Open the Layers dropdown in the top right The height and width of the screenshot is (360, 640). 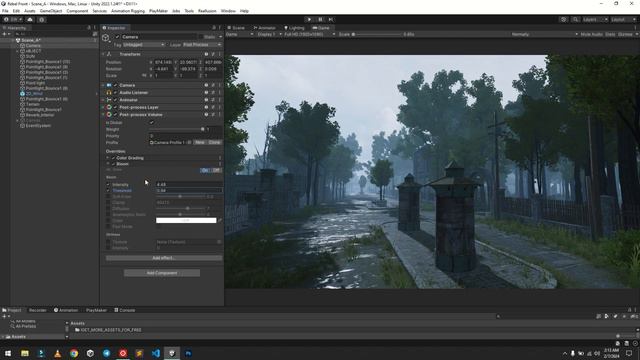point(595,19)
